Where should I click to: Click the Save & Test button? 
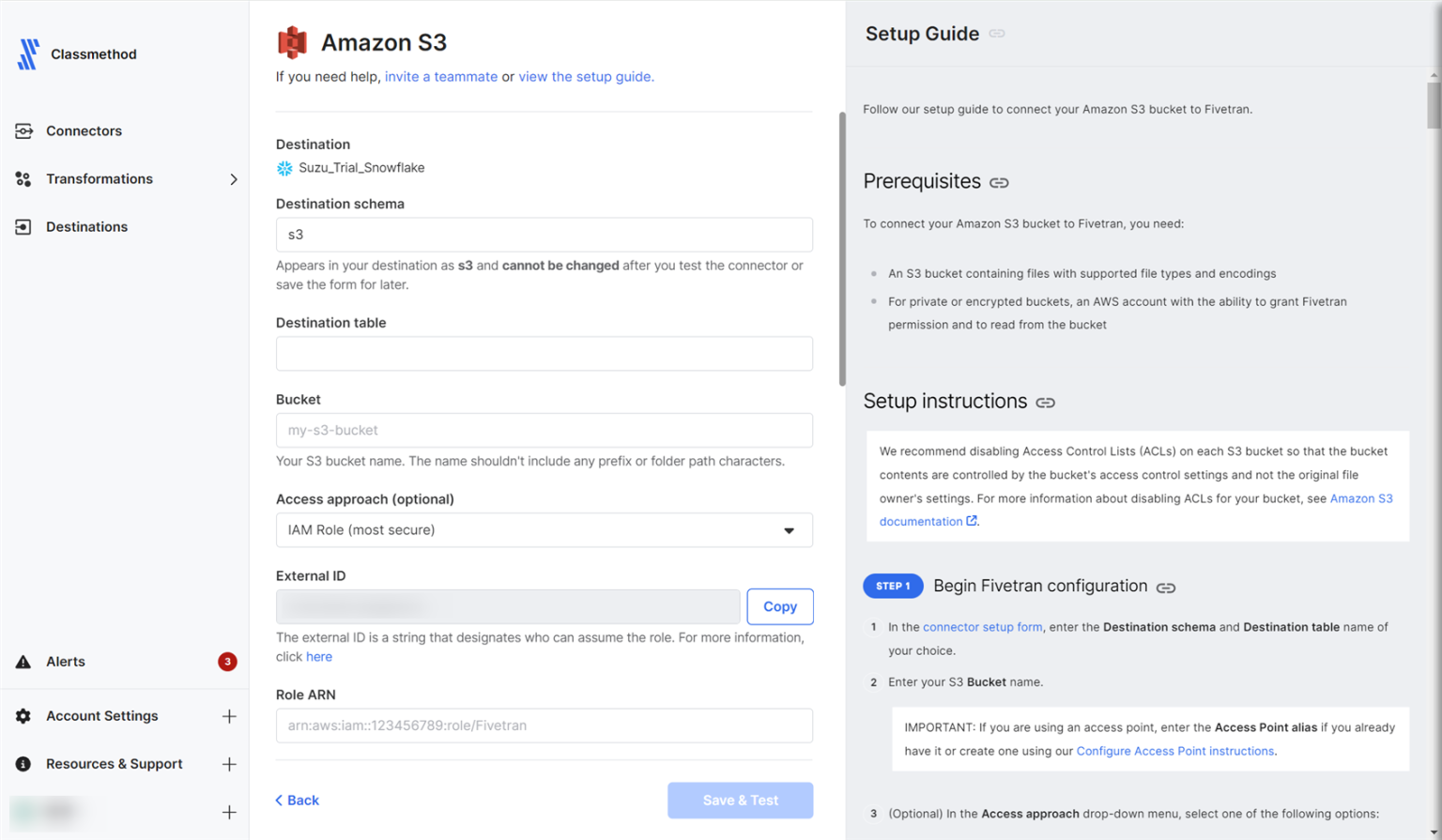(x=740, y=800)
